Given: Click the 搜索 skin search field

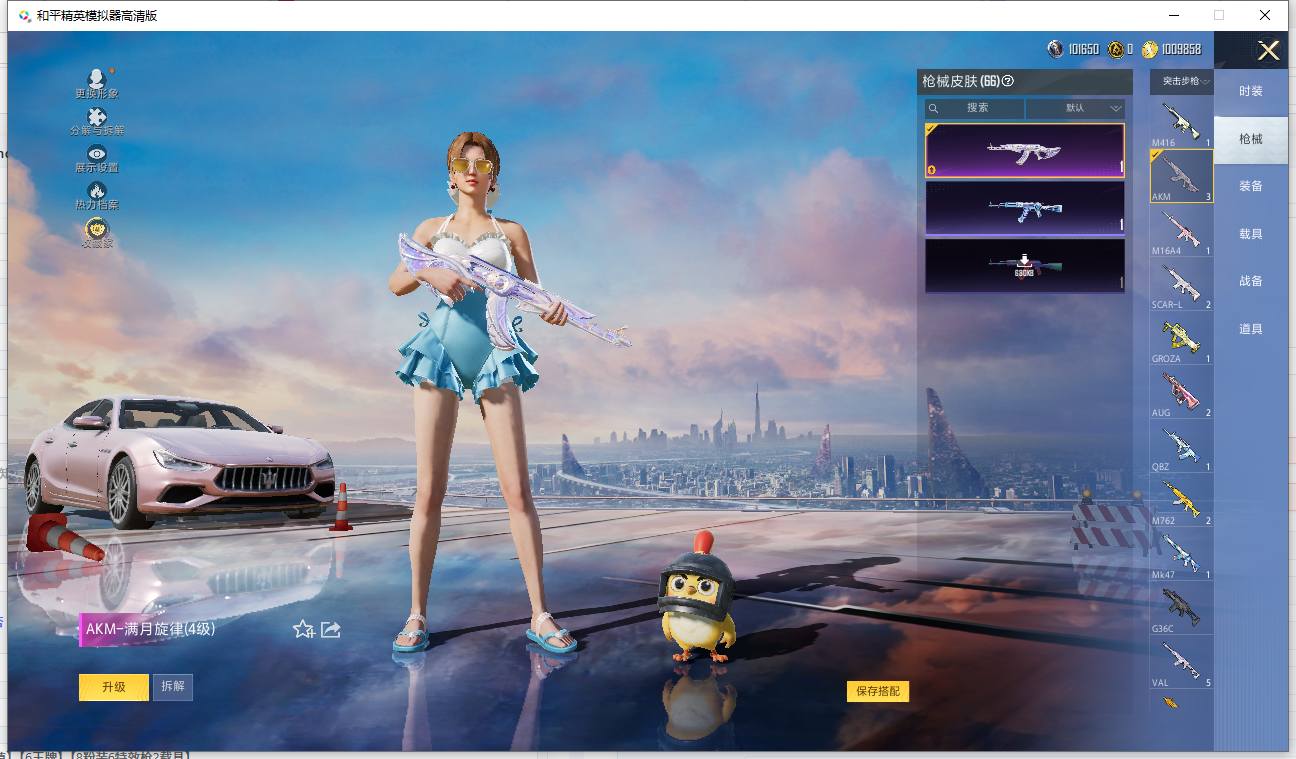Looking at the screenshot, I should [x=975, y=108].
